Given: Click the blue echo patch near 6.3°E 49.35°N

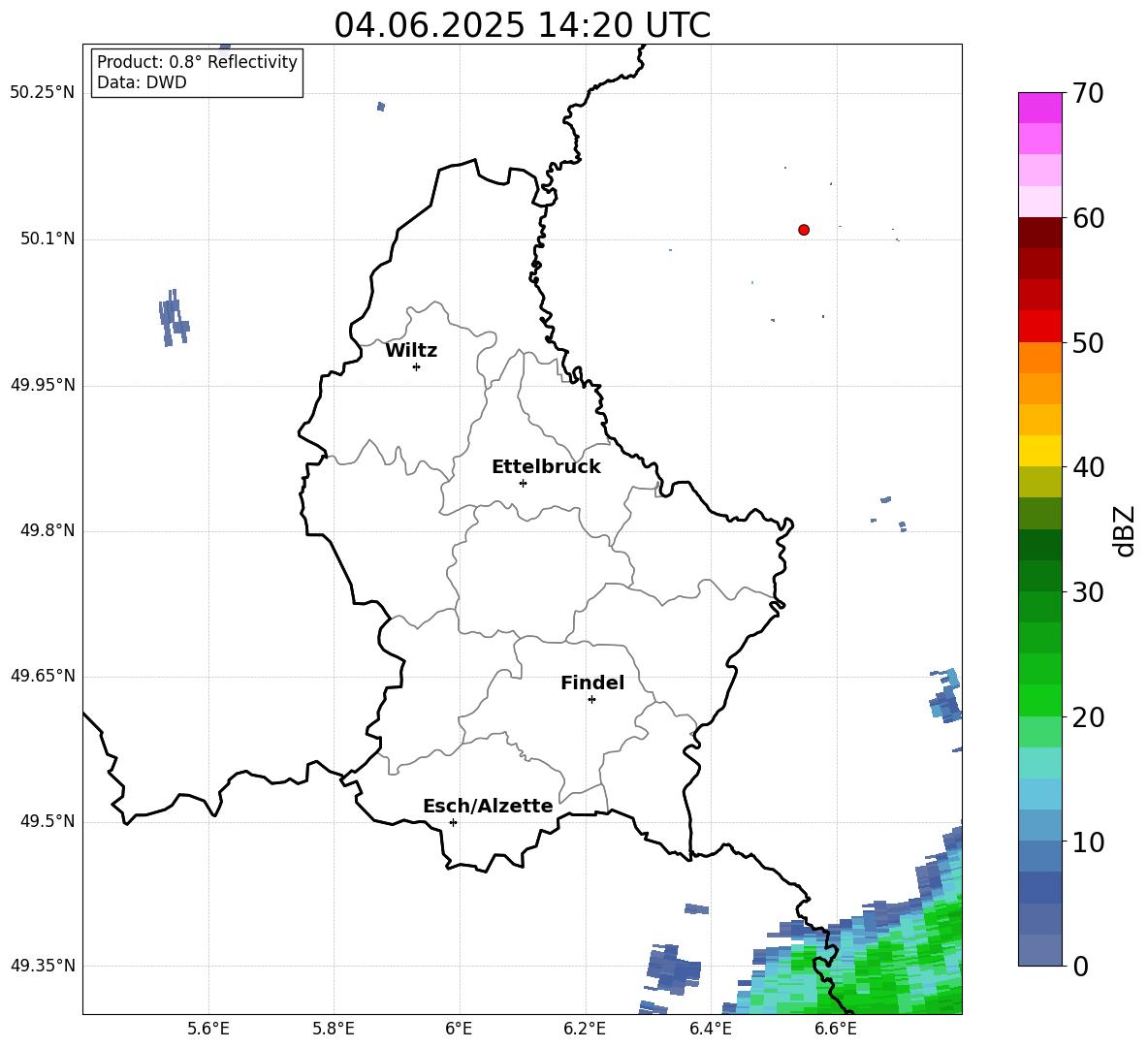Looking at the screenshot, I should tap(672, 969).
